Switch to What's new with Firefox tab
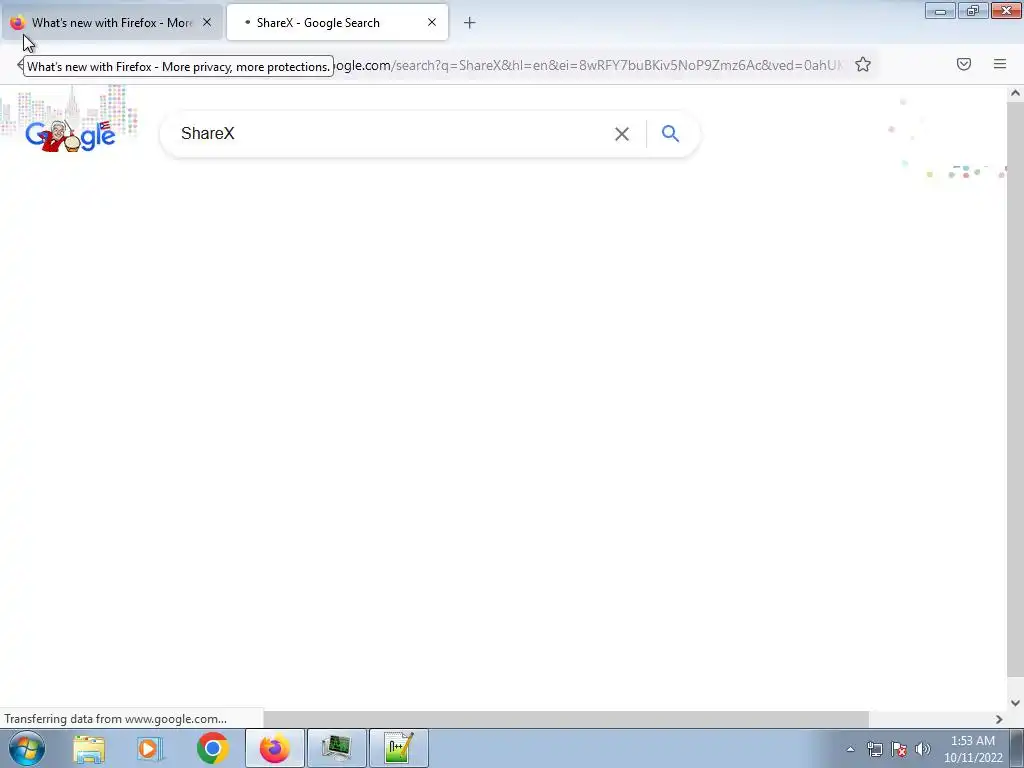The height and width of the screenshot is (768, 1024). coord(112,22)
